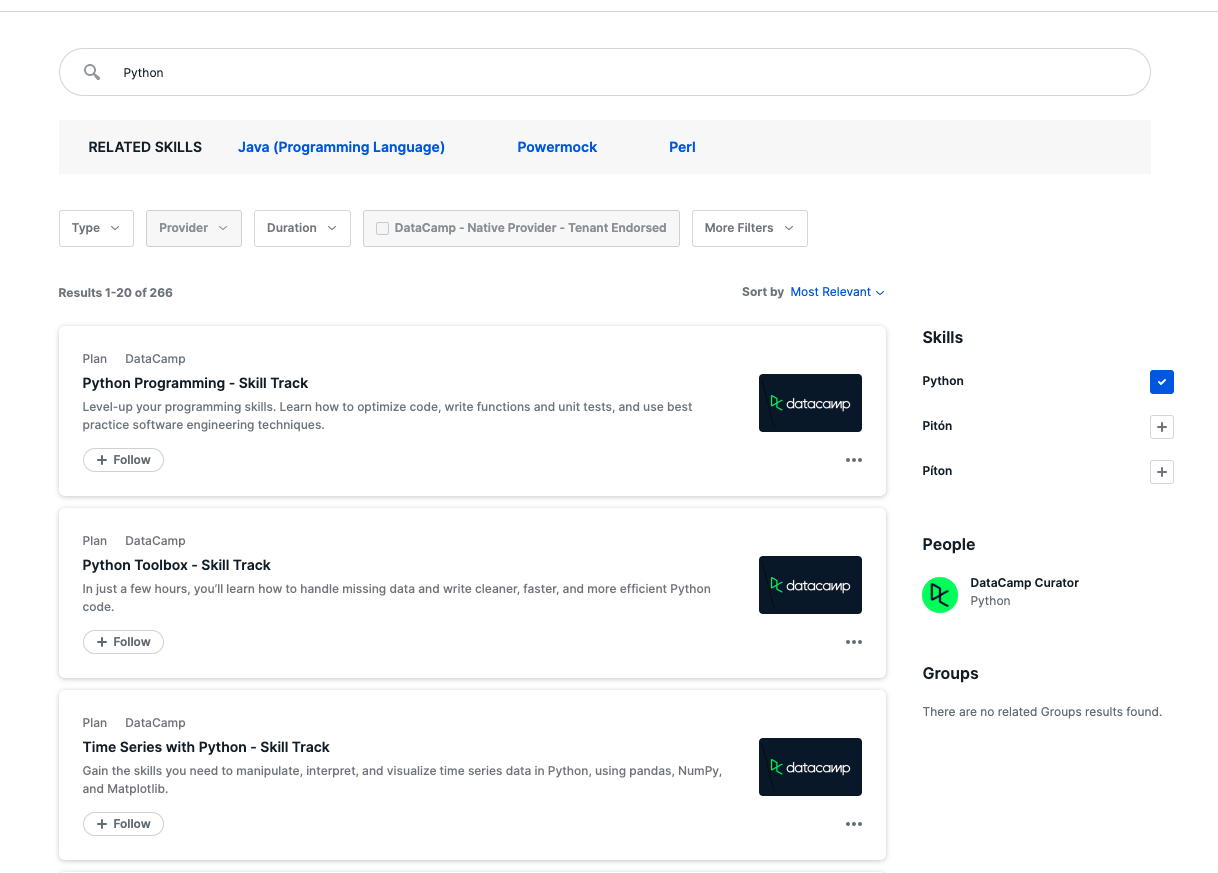Click the Groups sidebar heading
1218x873 pixels.
(x=950, y=674)
